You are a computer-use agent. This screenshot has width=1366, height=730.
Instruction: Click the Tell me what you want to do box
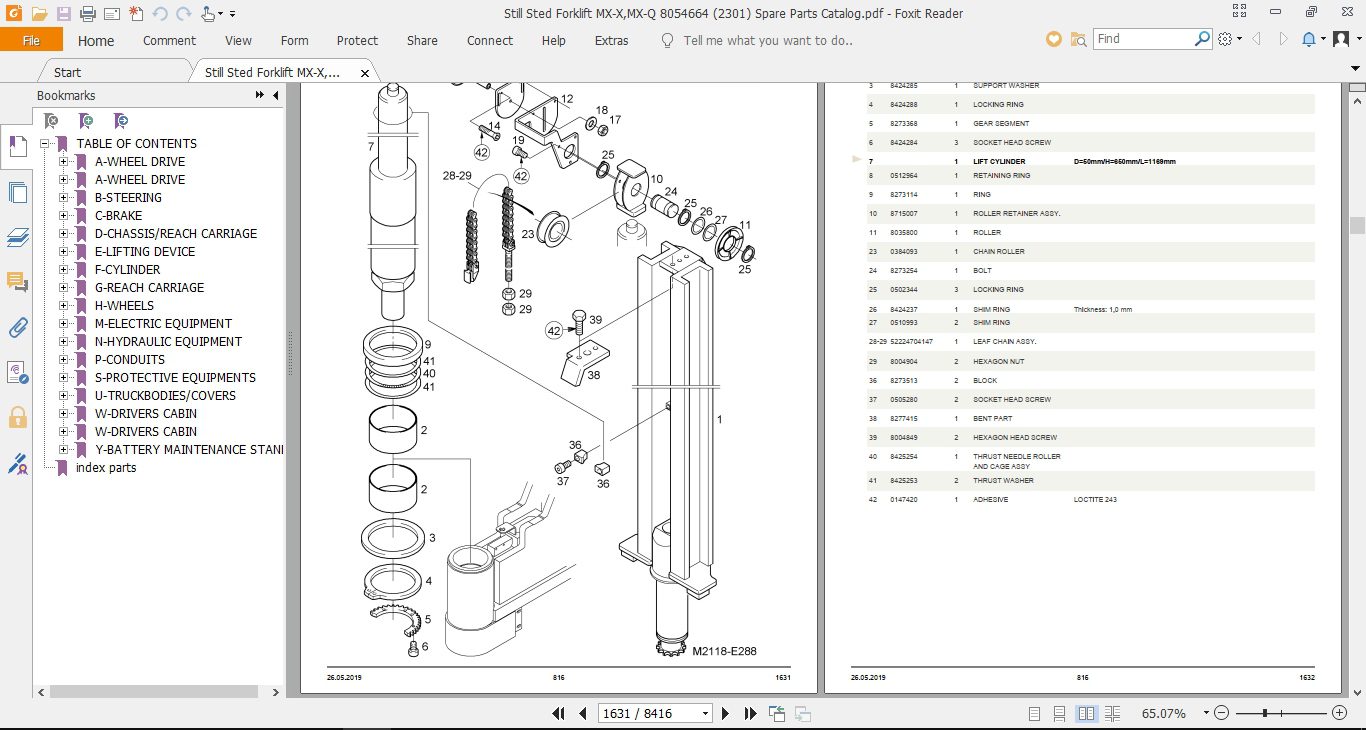coord(767,41)
